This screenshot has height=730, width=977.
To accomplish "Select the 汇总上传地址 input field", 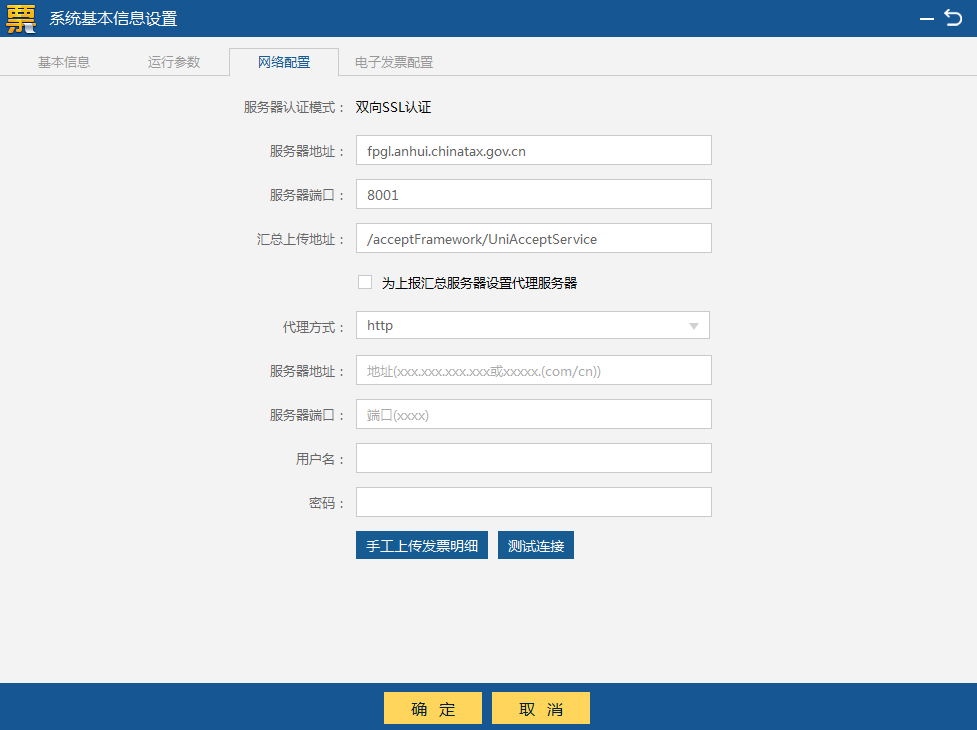I will point(533,237).
